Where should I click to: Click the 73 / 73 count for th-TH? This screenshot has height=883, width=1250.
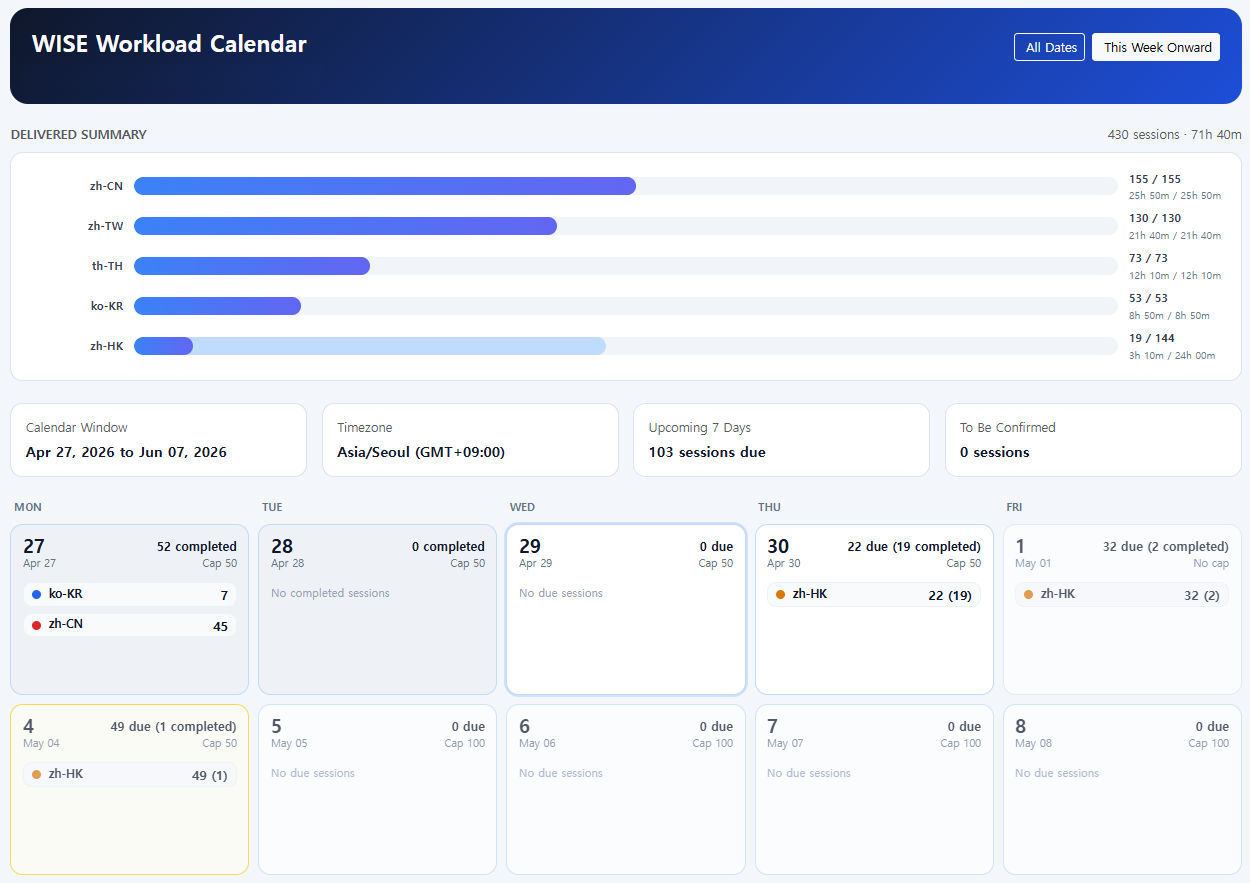1148,259
